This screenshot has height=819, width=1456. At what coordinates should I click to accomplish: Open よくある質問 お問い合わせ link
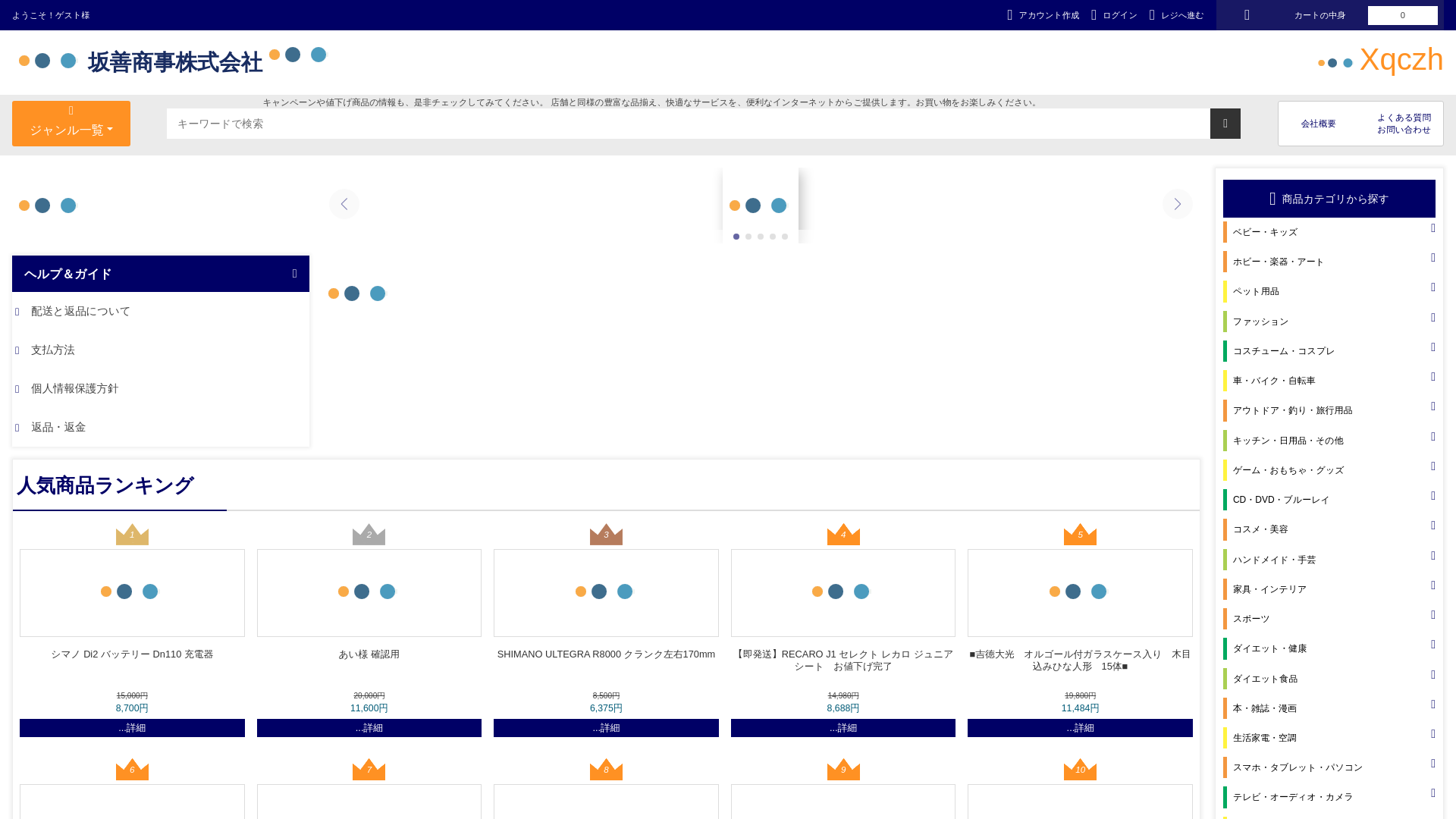tap(1404, 124)
